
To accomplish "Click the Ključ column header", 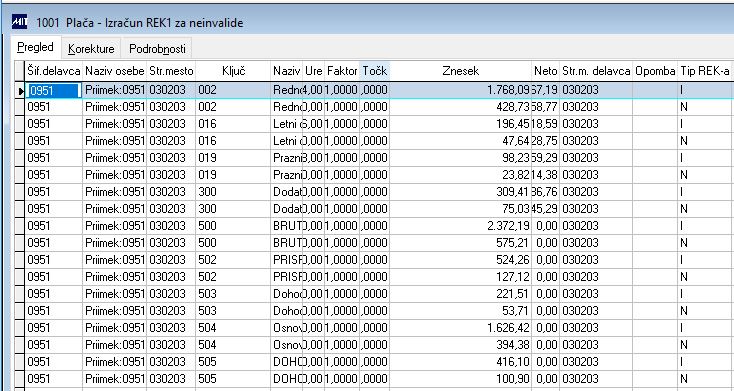I will (x=234, y=71).
